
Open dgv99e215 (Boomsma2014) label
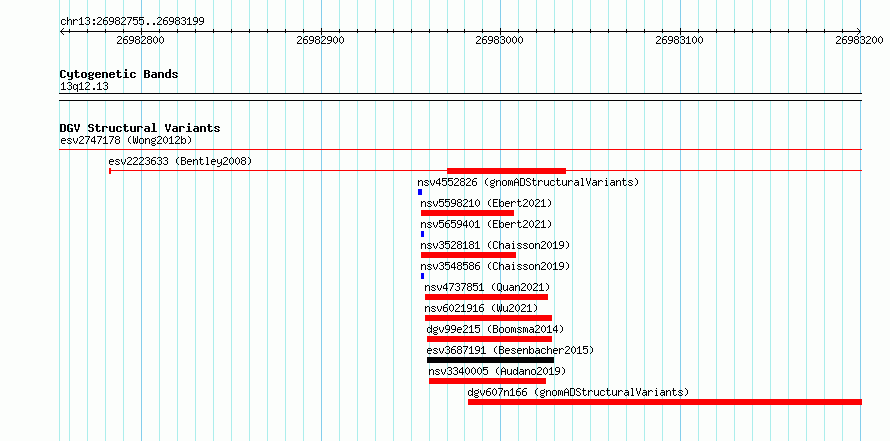(x=495, y=329)
